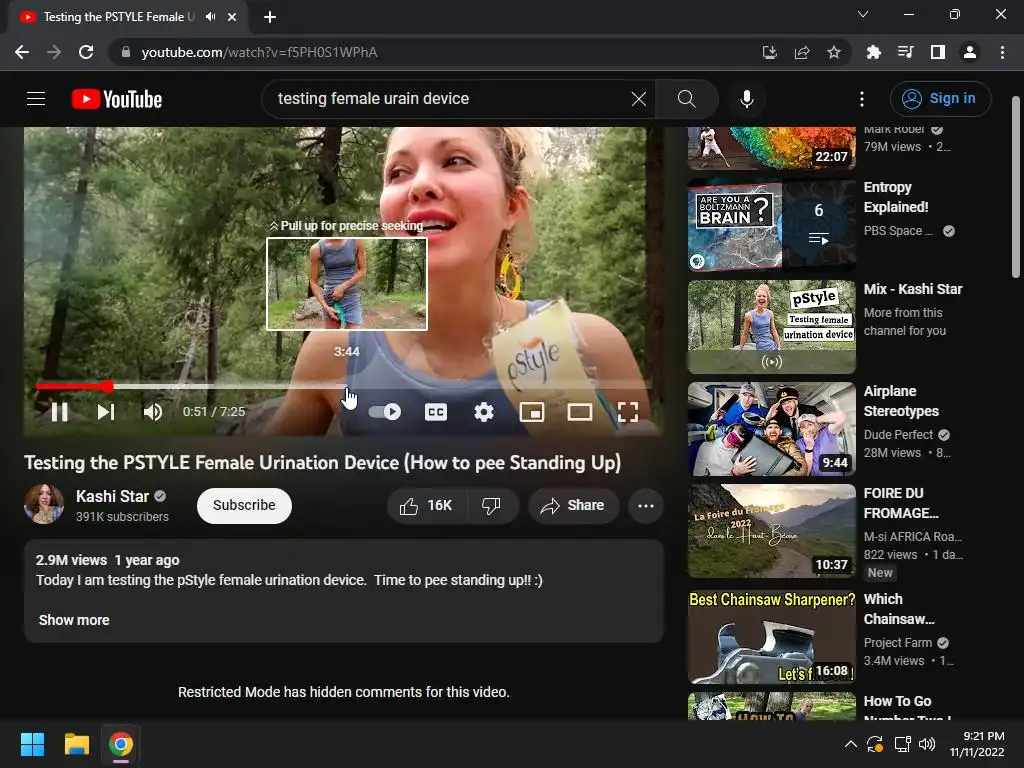Click page vertical scrollbar
Image resolution: width=1024 pixels, height=768 pixels.
pyautogui.click(x=1016, y=187)
